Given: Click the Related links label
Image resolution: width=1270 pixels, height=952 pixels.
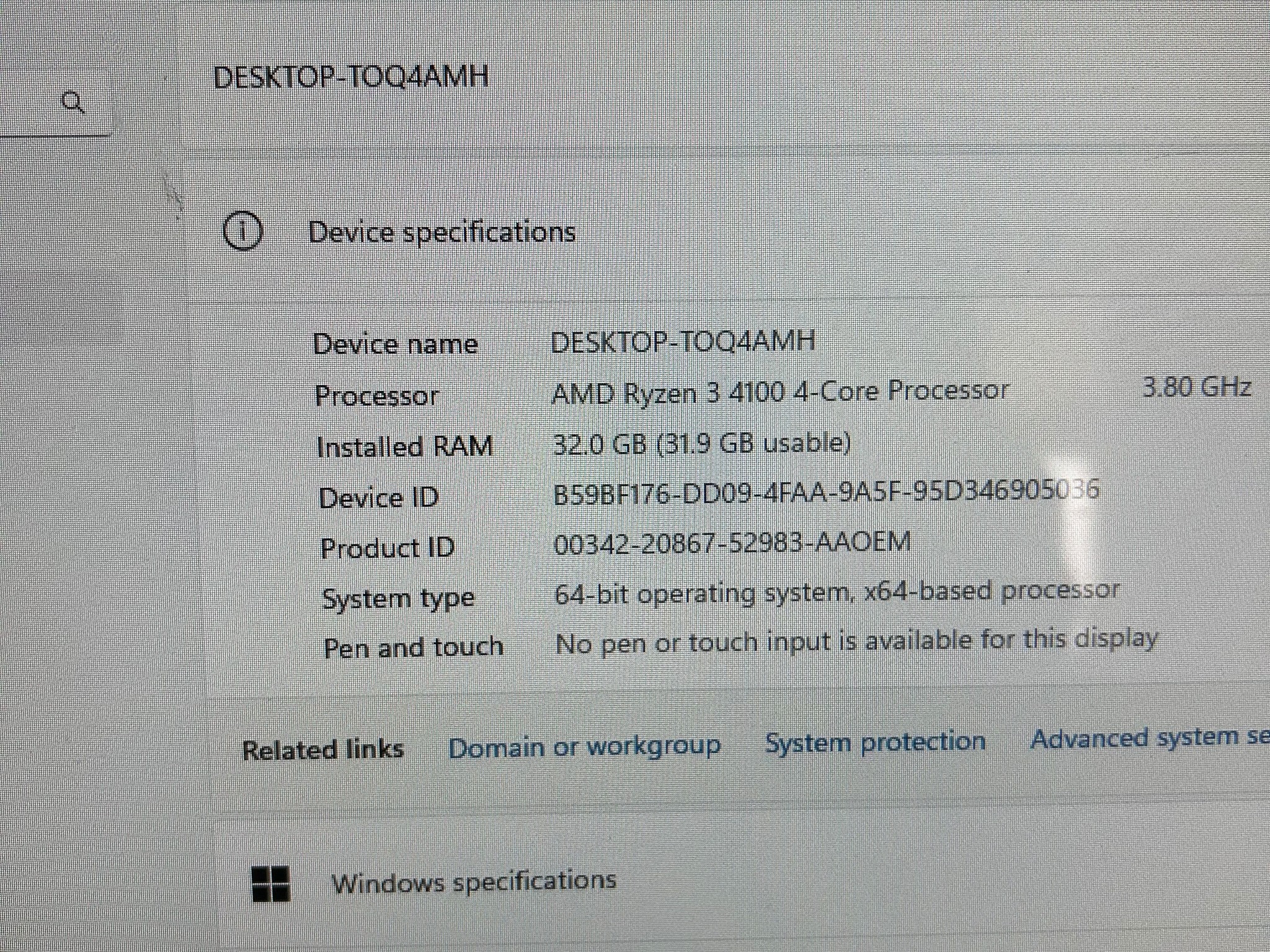Looking at the screenshot, I should tap(323, 750).
